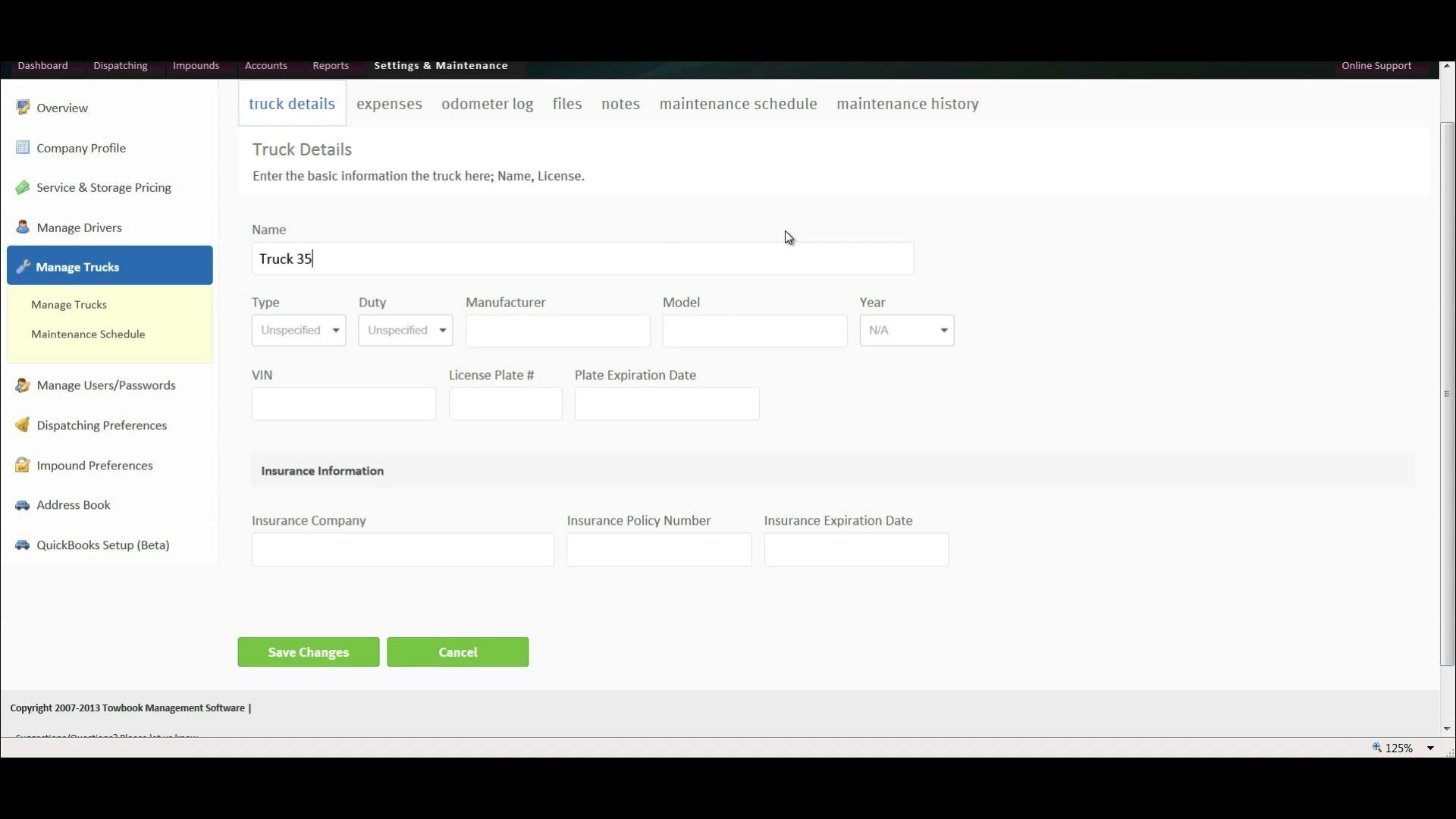Open the 125% zoom level dropdown arrow
The width and height of the screenshot is (1456, 819).
pyautogui.click(x=1430, y=748)
